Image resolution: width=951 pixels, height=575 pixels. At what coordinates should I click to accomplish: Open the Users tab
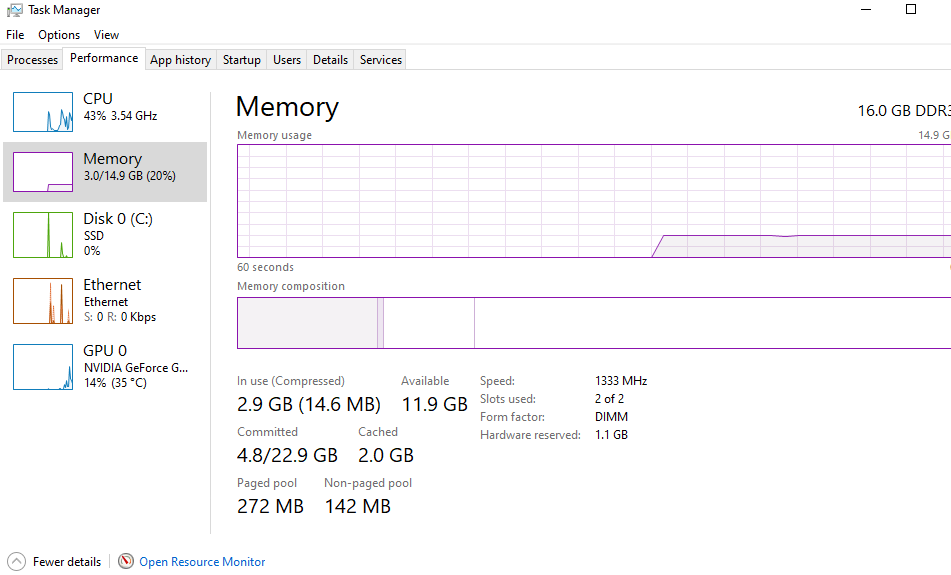(x=287, y=60)
